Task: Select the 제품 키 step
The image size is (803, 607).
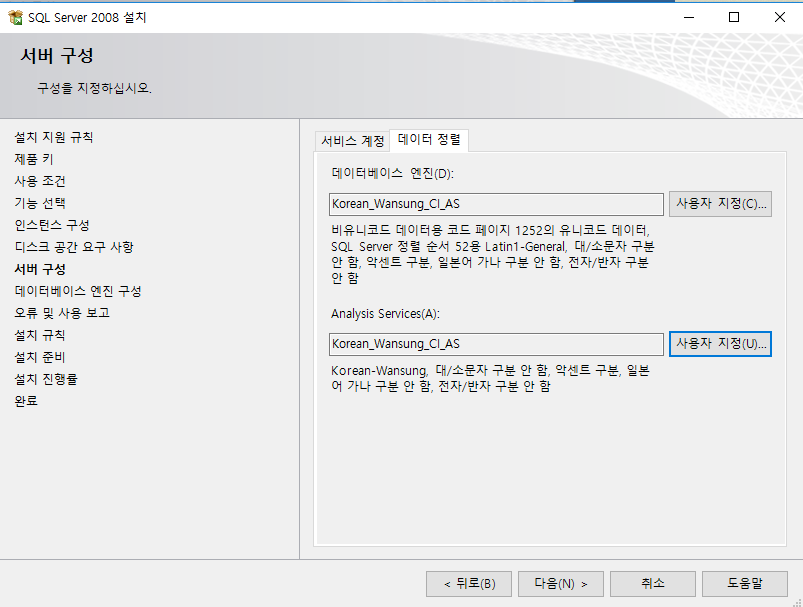Action: tap(34, 159)
